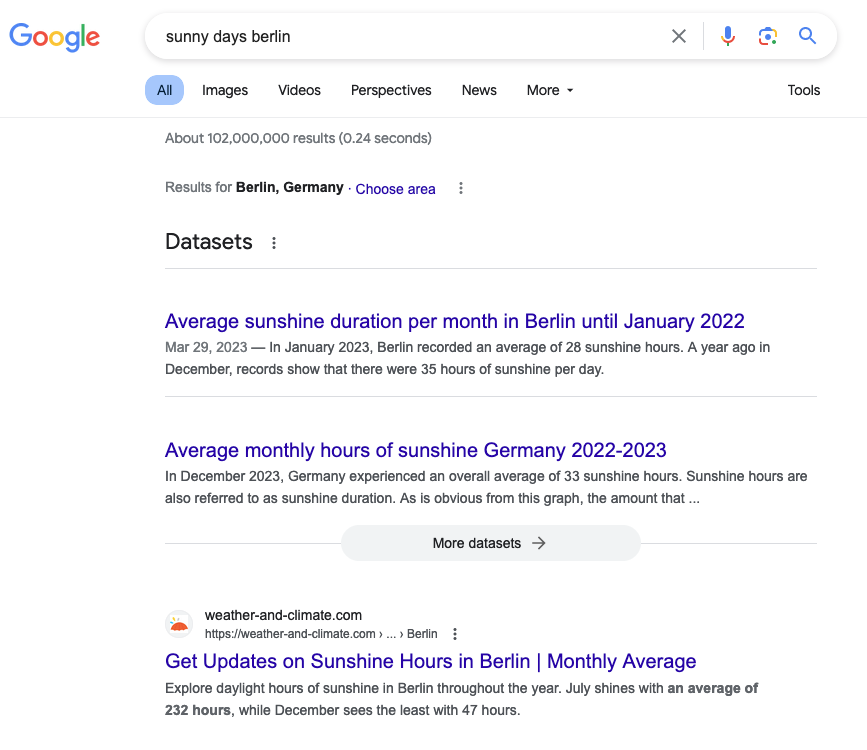The height and width of the screenshot is (750, 867).
Task: Switch to the Images tab
Action: [225, 90]
